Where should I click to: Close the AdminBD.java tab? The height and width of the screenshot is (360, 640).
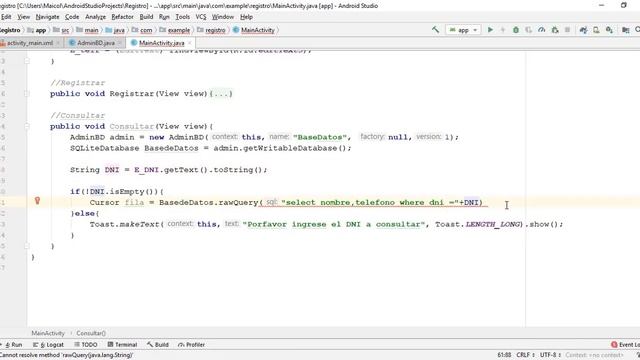coord(120,43)
